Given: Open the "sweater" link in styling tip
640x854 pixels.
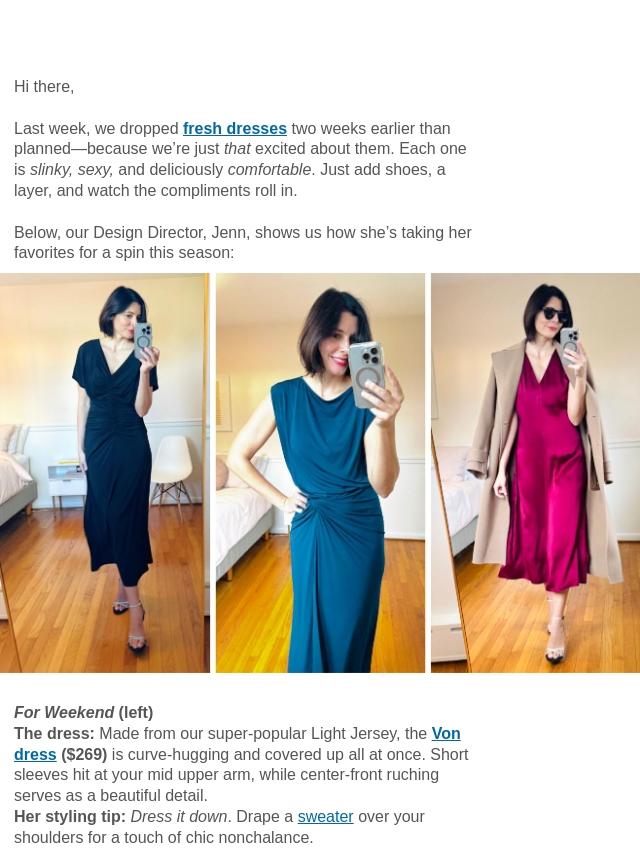Looking at the screenshot, I should tap(325, 817).
